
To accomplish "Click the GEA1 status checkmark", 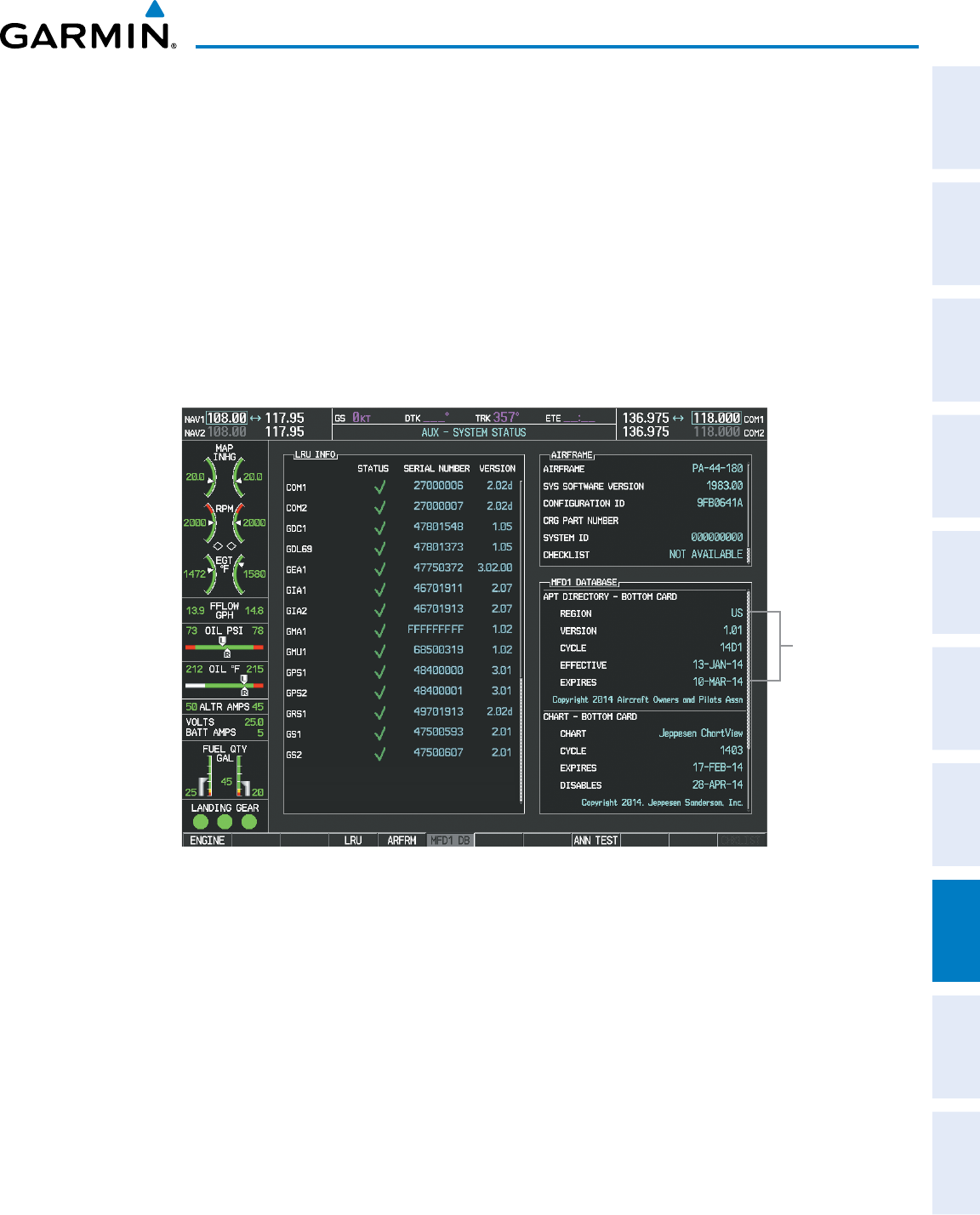I will click(379, 568).
